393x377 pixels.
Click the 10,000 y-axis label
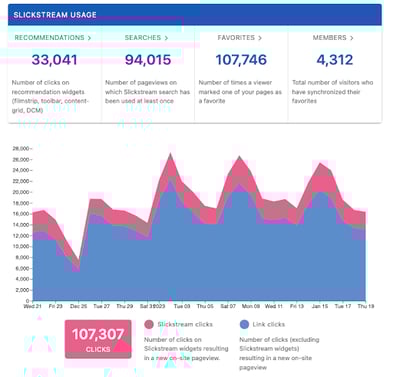click(21, 247)
